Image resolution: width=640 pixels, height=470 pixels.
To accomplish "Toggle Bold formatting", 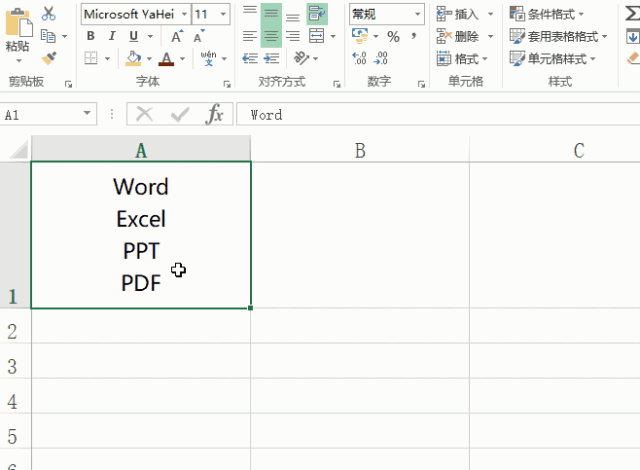I will (x=91, y=36).
